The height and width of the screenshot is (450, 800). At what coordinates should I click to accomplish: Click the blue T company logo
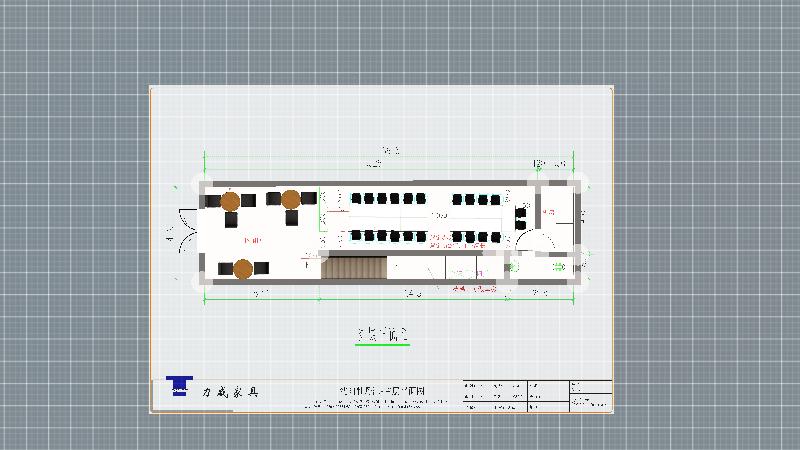coord(179,386)
